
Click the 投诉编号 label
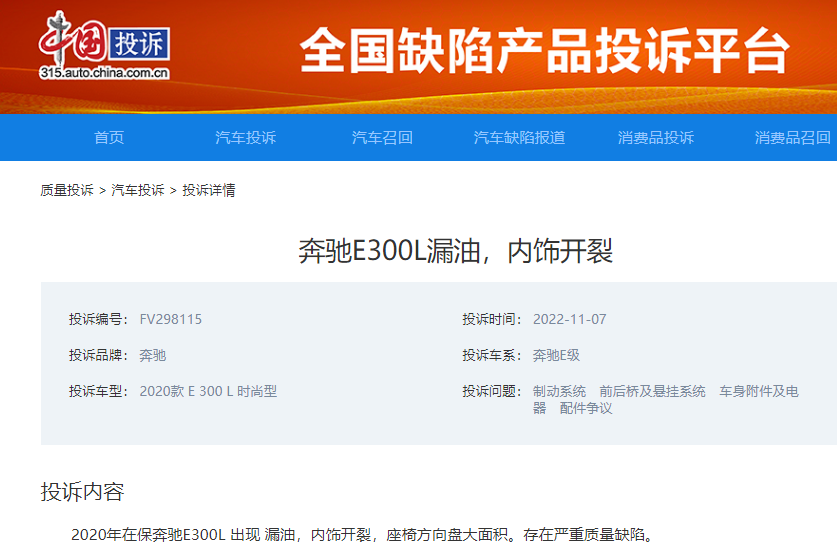pos(98,319)
